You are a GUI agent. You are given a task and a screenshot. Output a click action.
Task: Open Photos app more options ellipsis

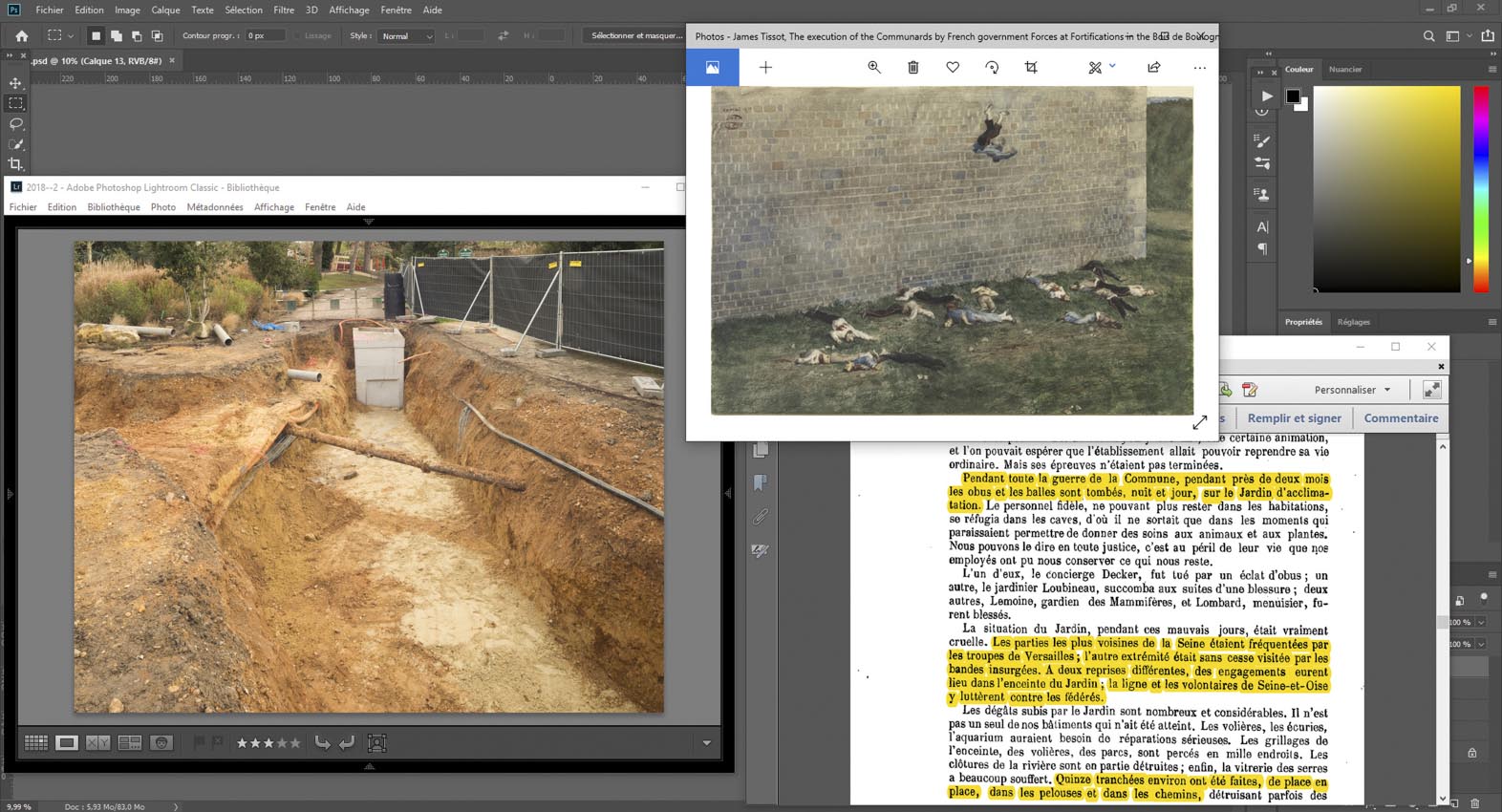pyautogui.click(x=1200, y=67)
